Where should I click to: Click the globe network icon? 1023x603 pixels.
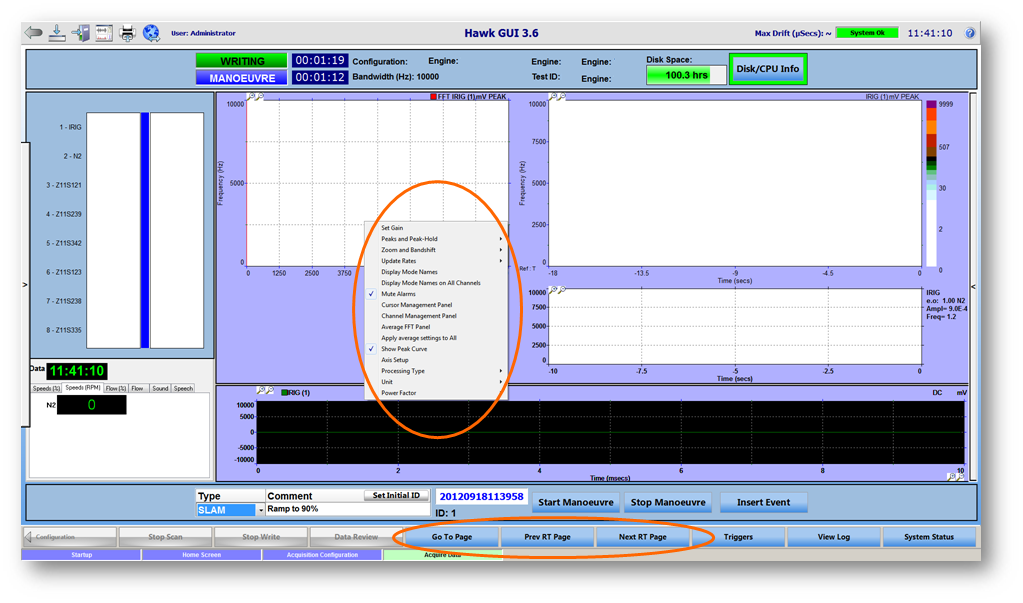[x=151, y=33]
